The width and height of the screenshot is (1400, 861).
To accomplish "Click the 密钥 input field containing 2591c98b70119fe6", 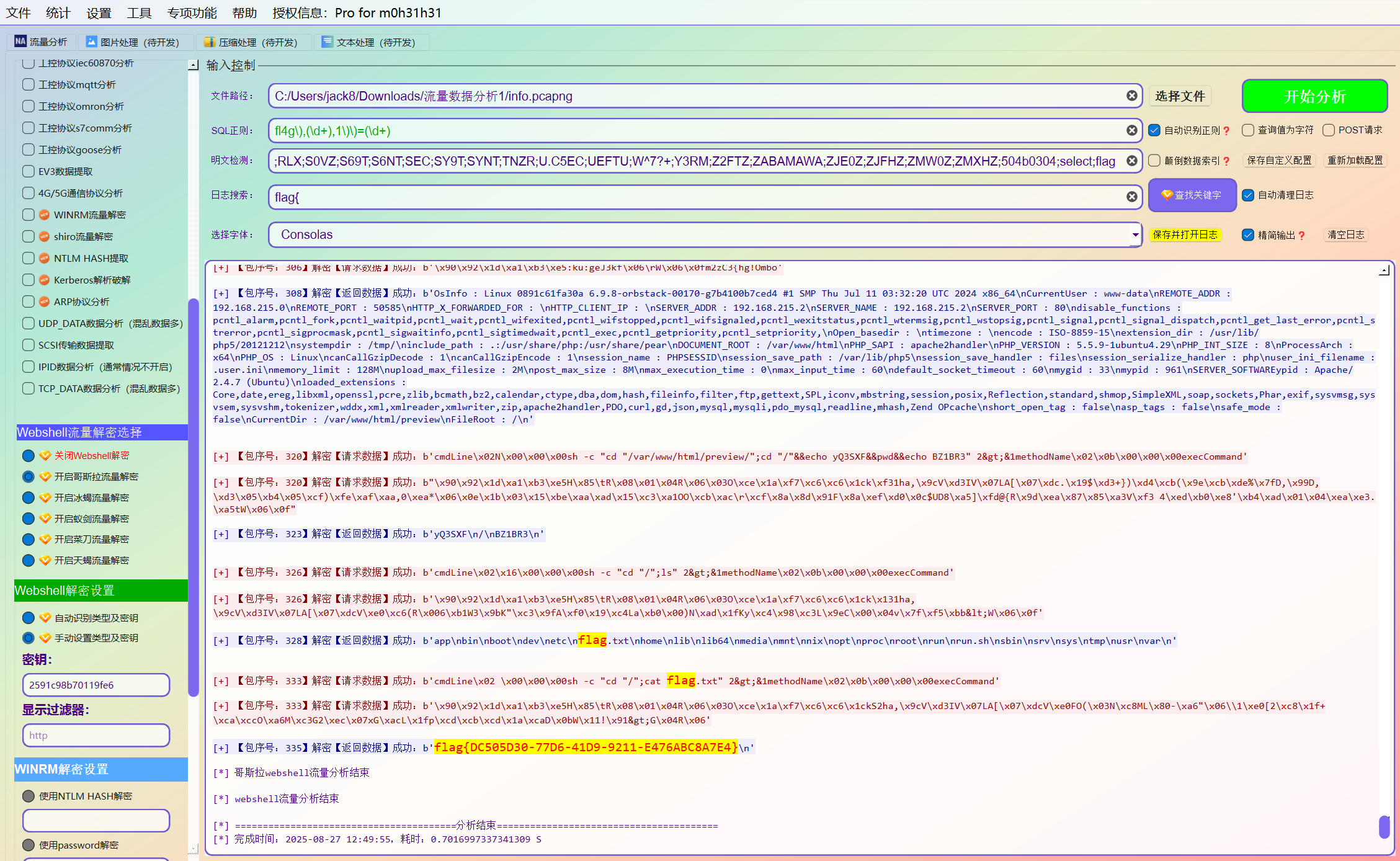I will click(x=96, y=685).
